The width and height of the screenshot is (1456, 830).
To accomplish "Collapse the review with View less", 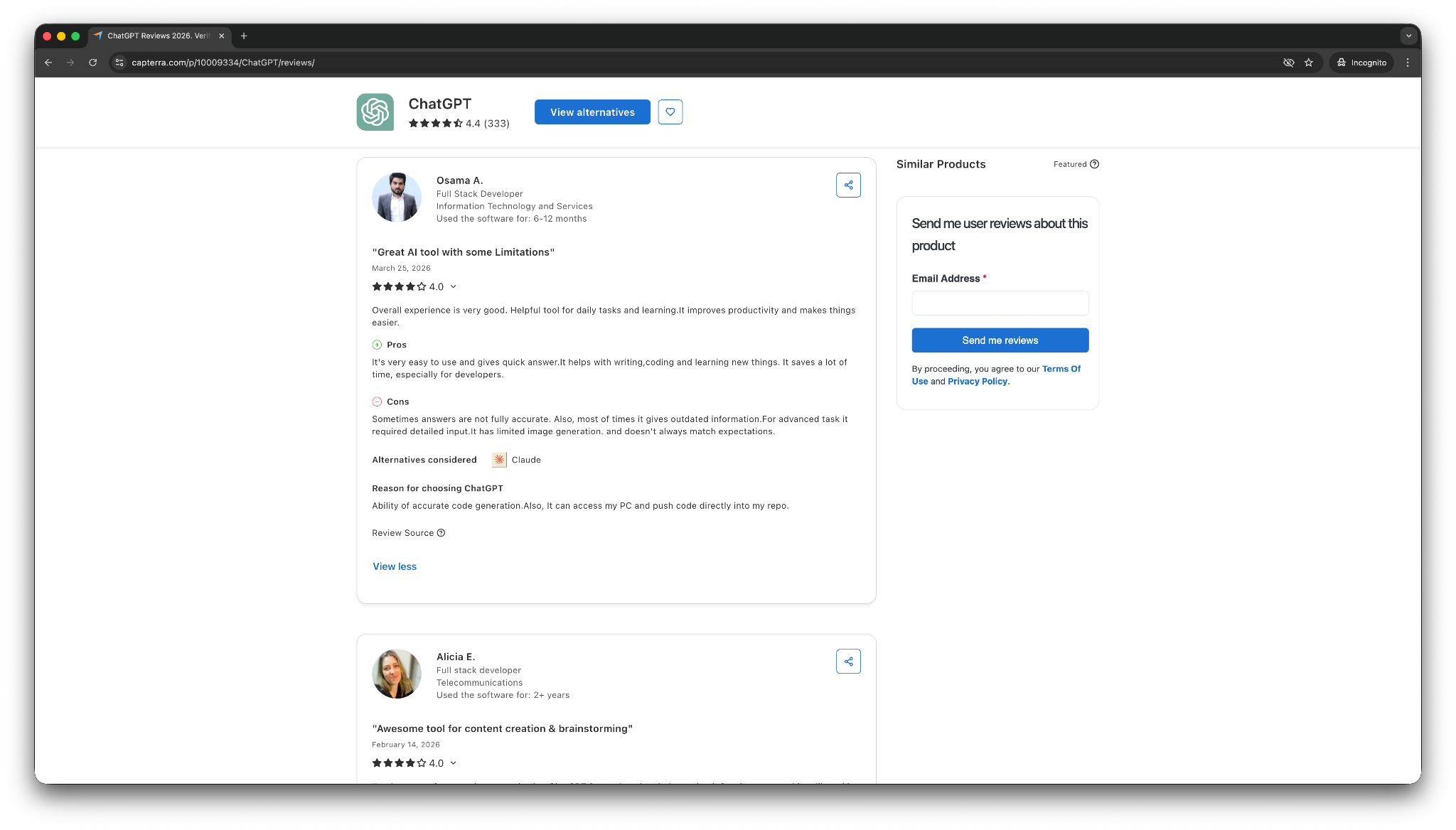I will [395, 566].
